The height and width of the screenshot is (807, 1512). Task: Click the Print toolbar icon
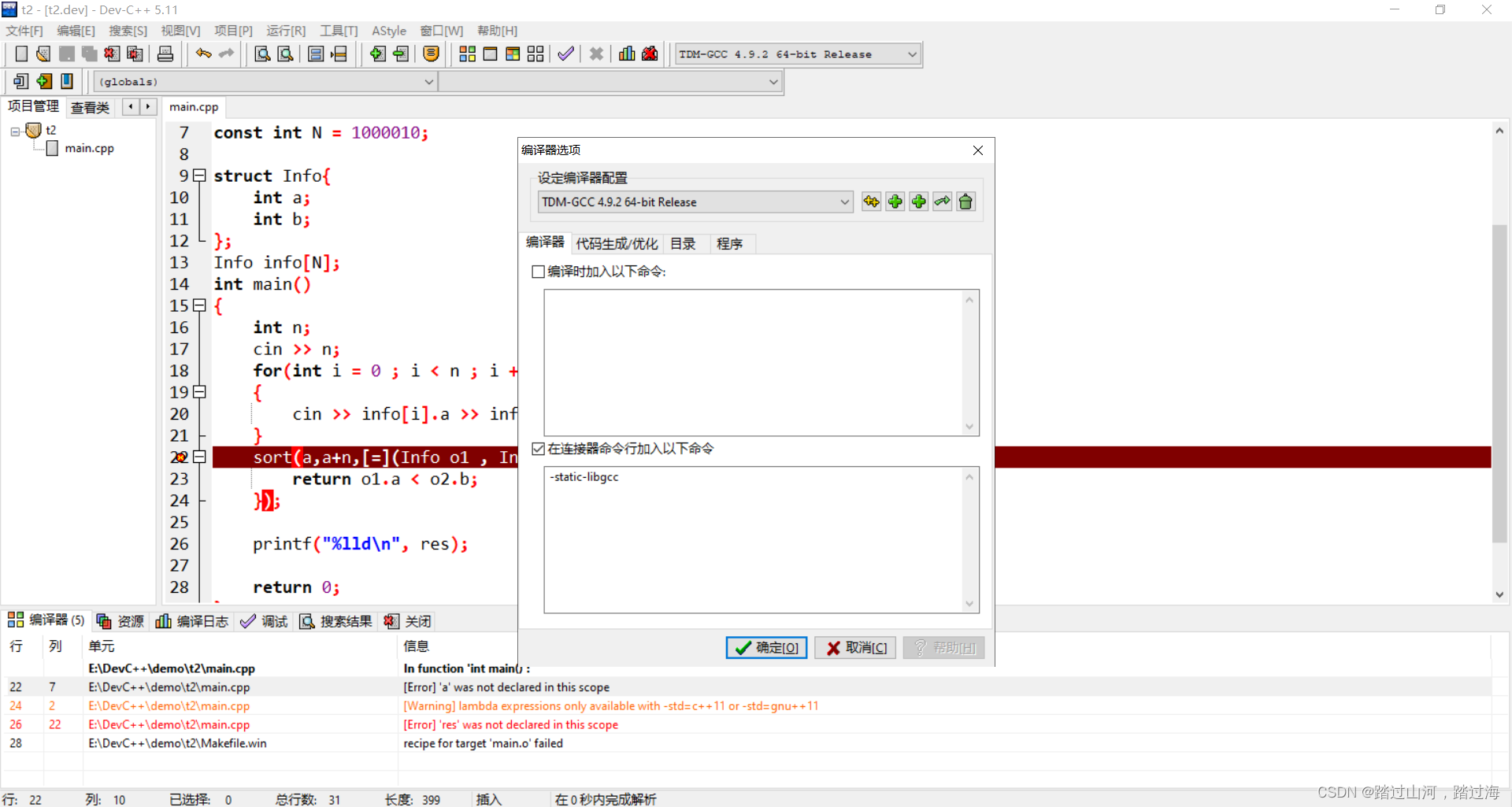pyautogui.click(x=165, y=54)
